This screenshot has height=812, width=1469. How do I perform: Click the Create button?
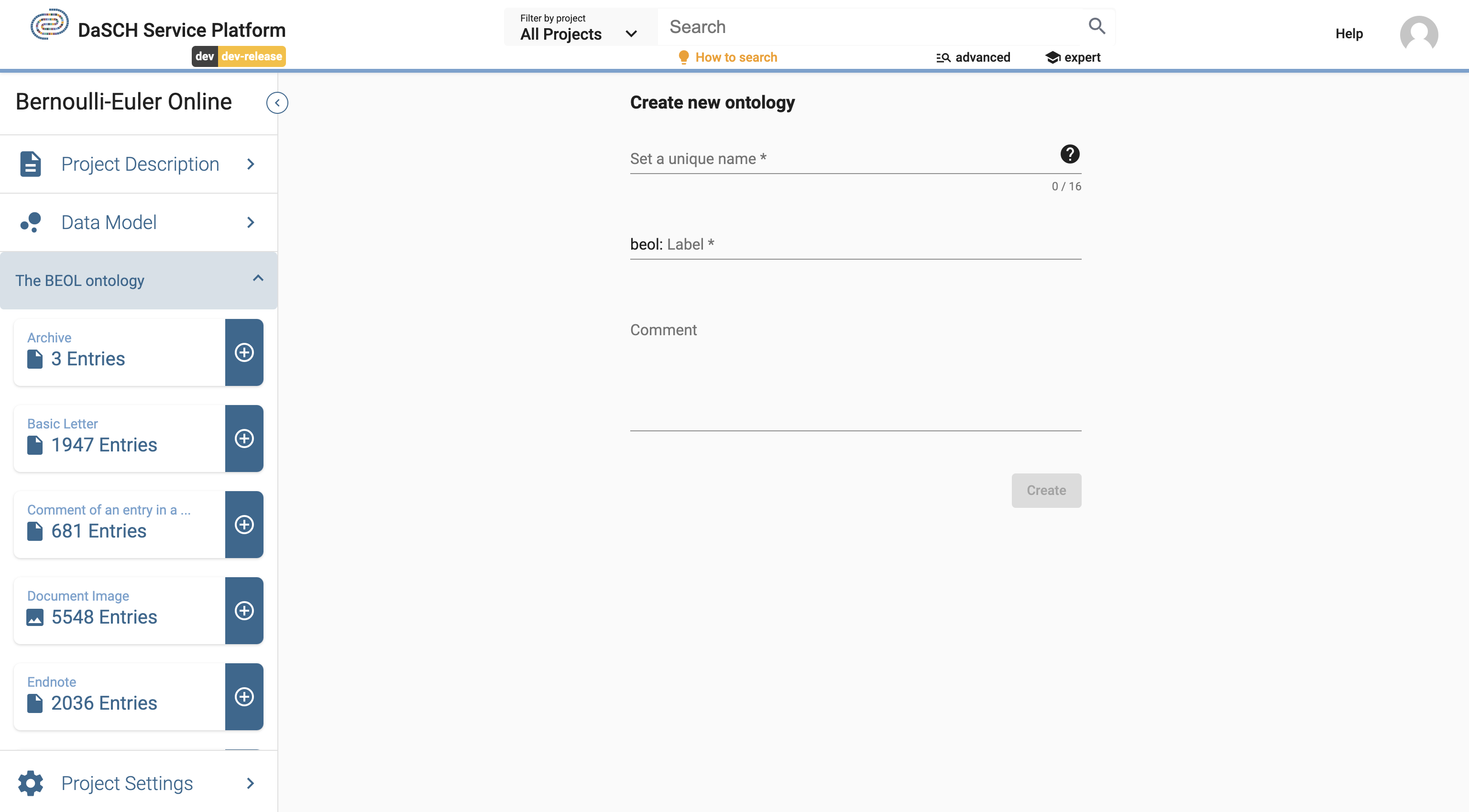pos(1045,490)
